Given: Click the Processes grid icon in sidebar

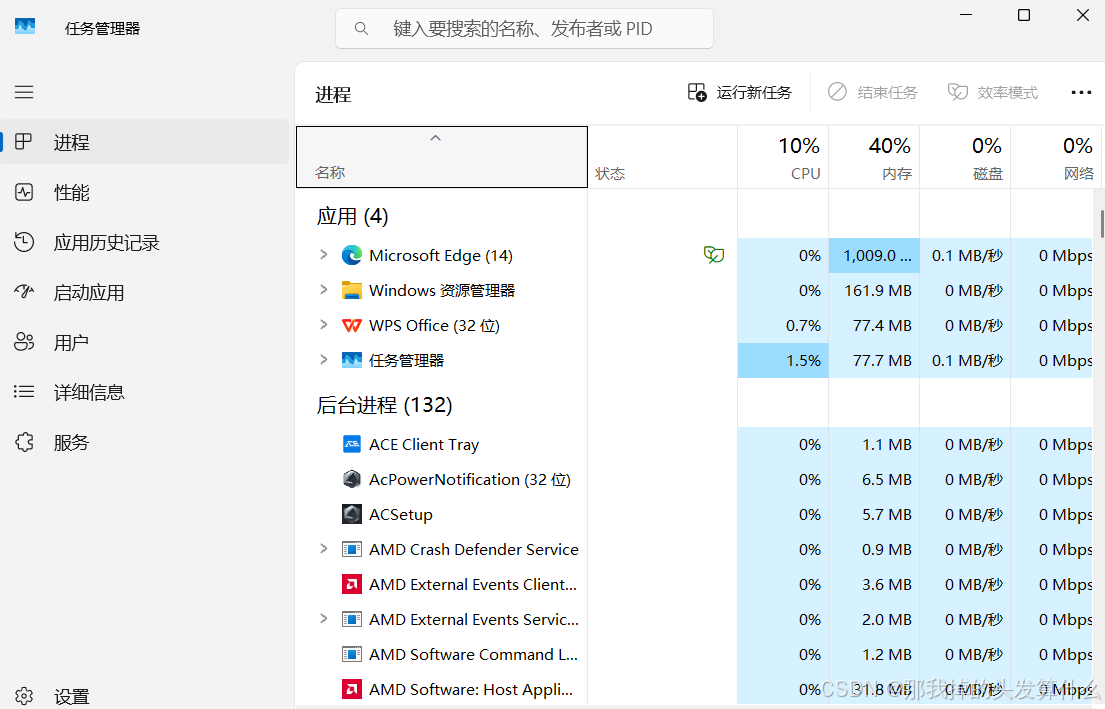Looking at the screenshot, I should click(x=24, y=142).
